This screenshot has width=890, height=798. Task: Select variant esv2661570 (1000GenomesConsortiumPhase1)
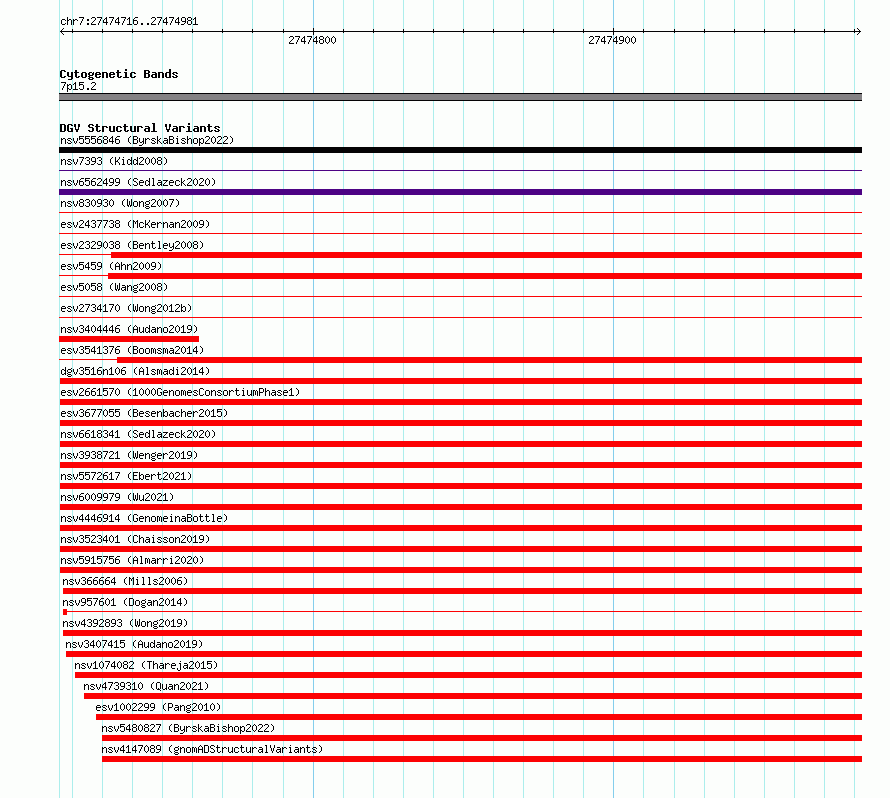point(180,392)
